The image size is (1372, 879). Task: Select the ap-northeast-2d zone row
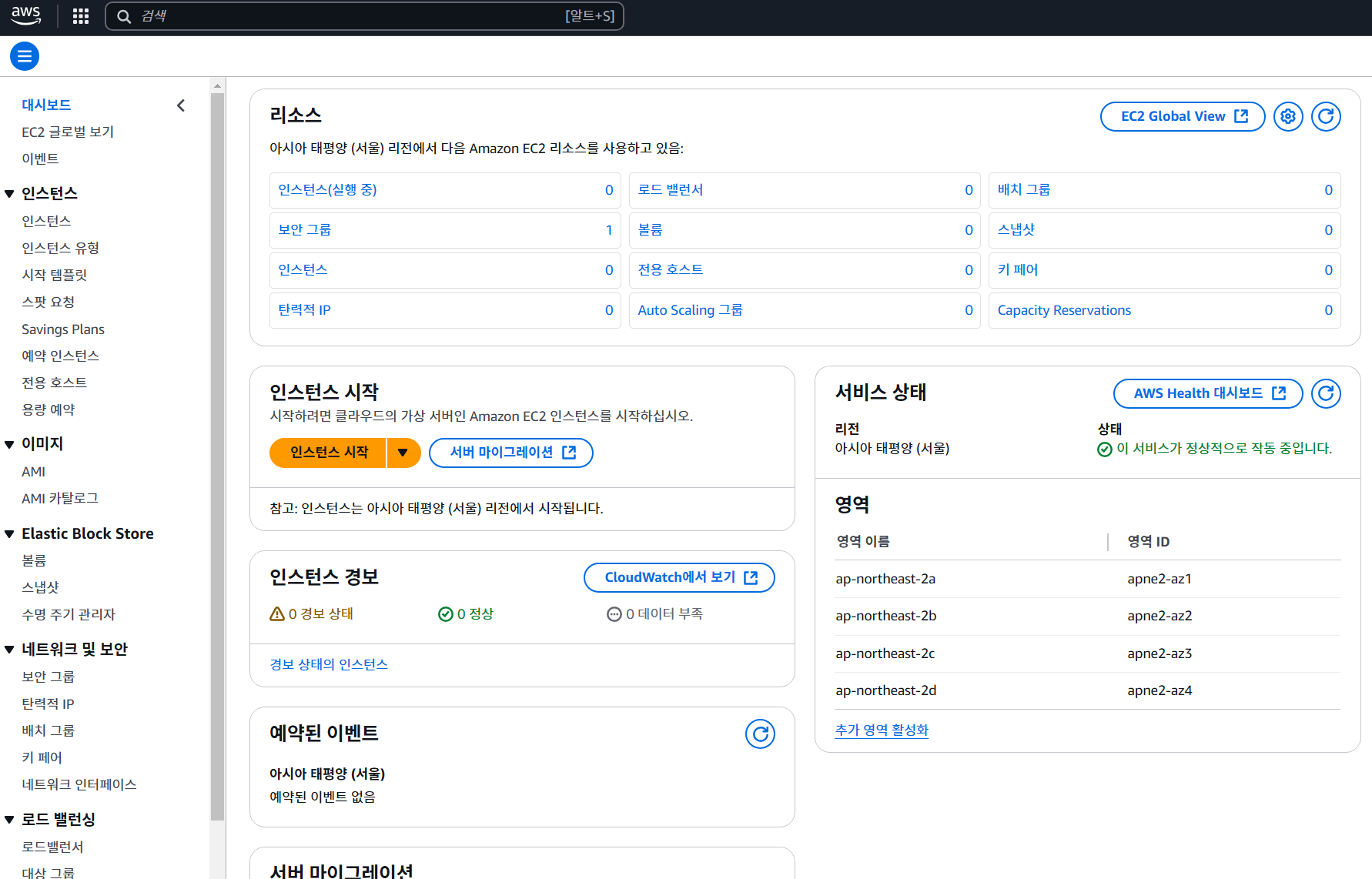[x=1088, y=690]
